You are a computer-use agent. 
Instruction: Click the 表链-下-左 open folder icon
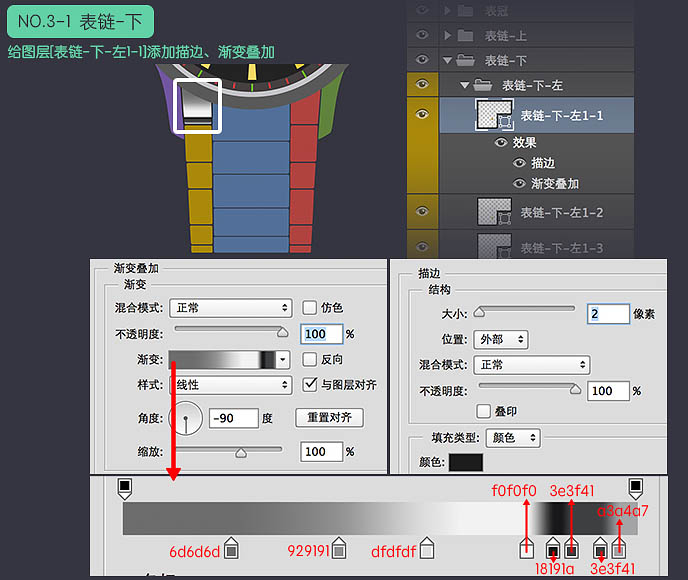click(x=483, y=85)
